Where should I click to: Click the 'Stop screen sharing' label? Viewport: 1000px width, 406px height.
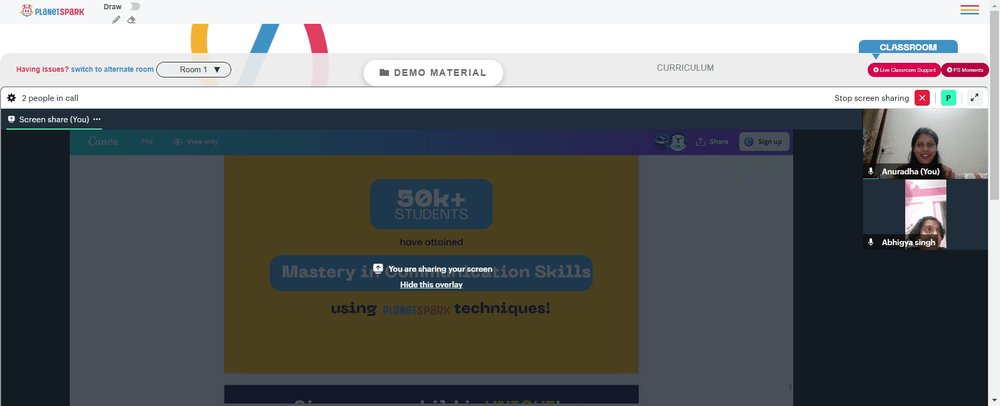pos(871,98)
